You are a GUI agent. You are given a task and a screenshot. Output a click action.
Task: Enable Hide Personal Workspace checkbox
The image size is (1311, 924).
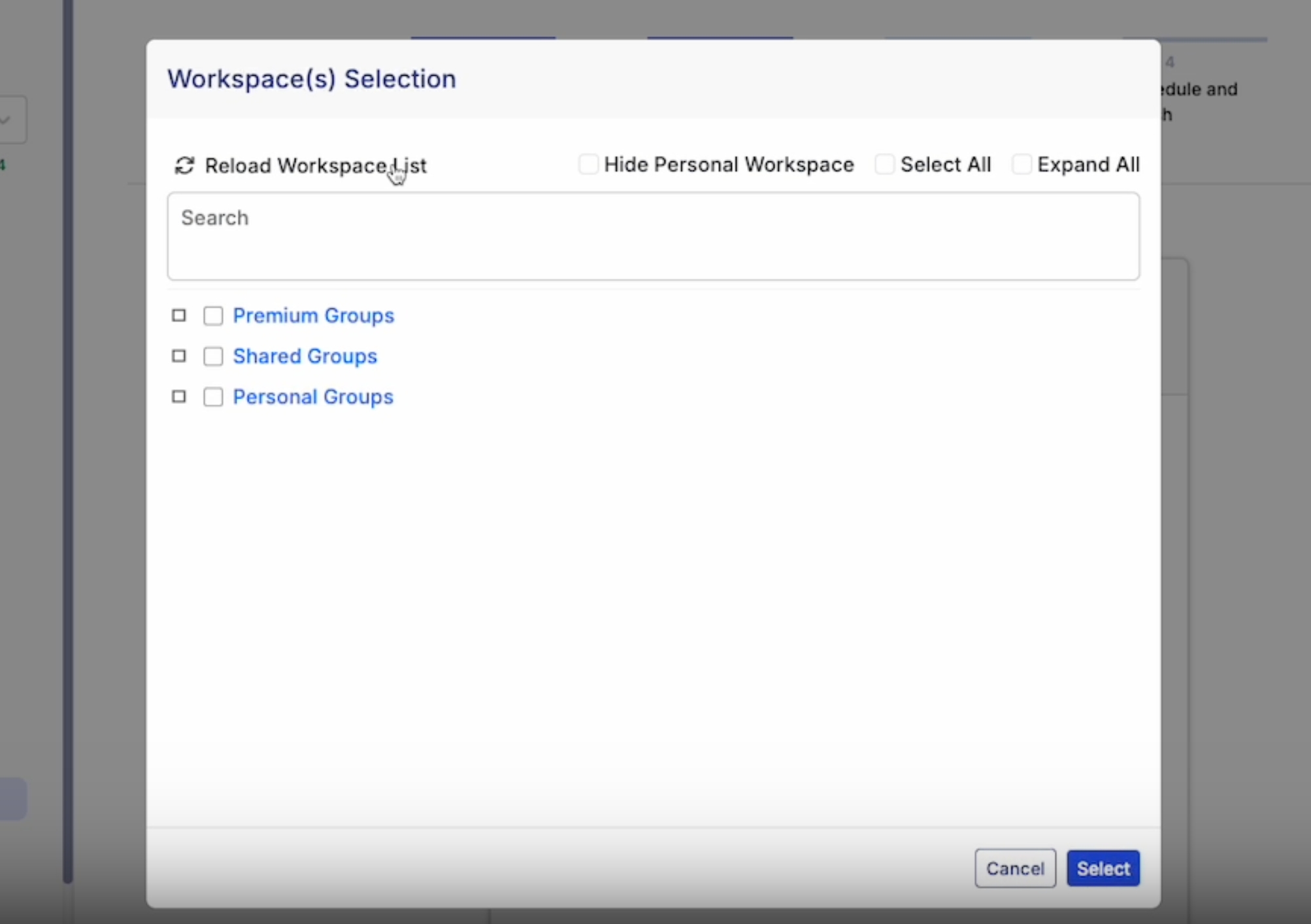(x=588, y=165)
